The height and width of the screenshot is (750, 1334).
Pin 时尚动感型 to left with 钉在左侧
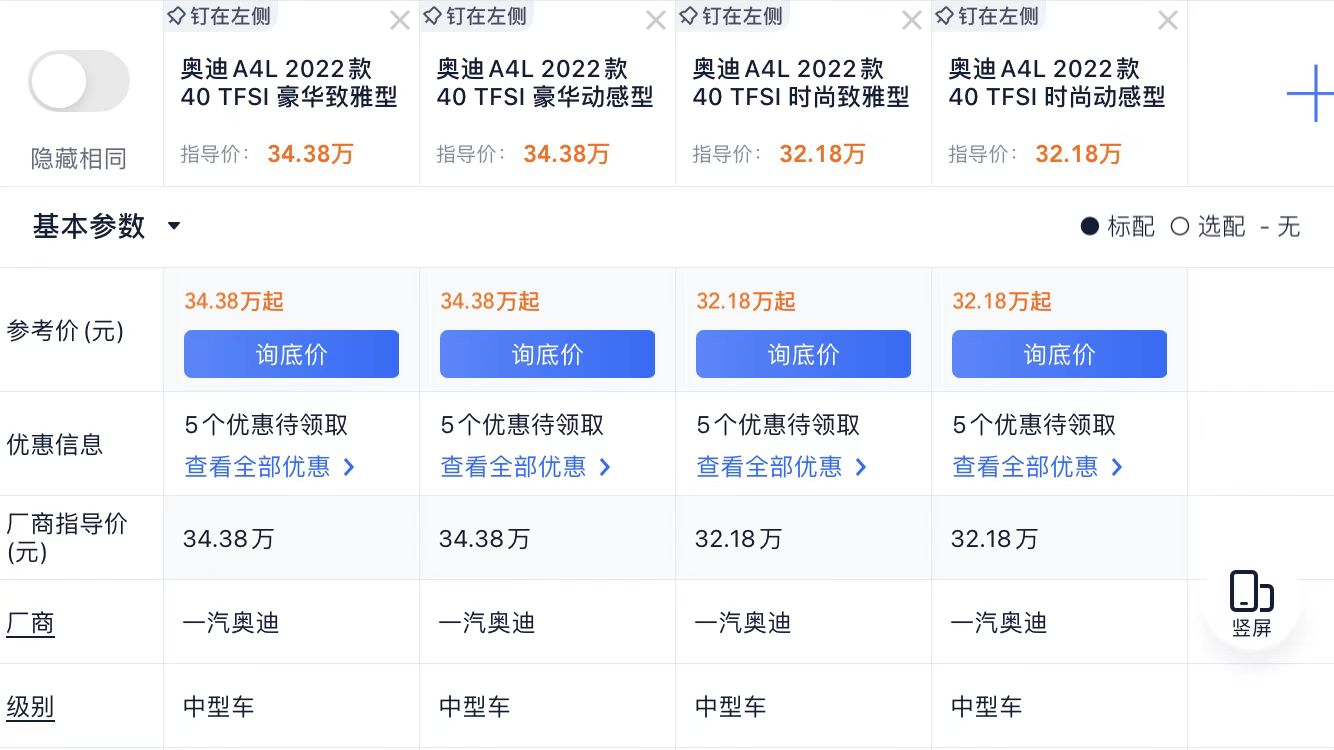pos(988,16)
